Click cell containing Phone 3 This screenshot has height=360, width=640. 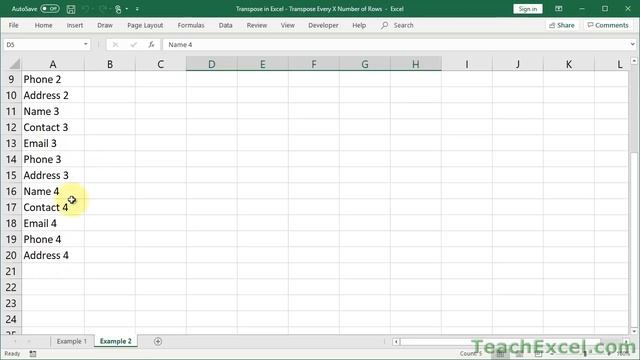(53, 159)
